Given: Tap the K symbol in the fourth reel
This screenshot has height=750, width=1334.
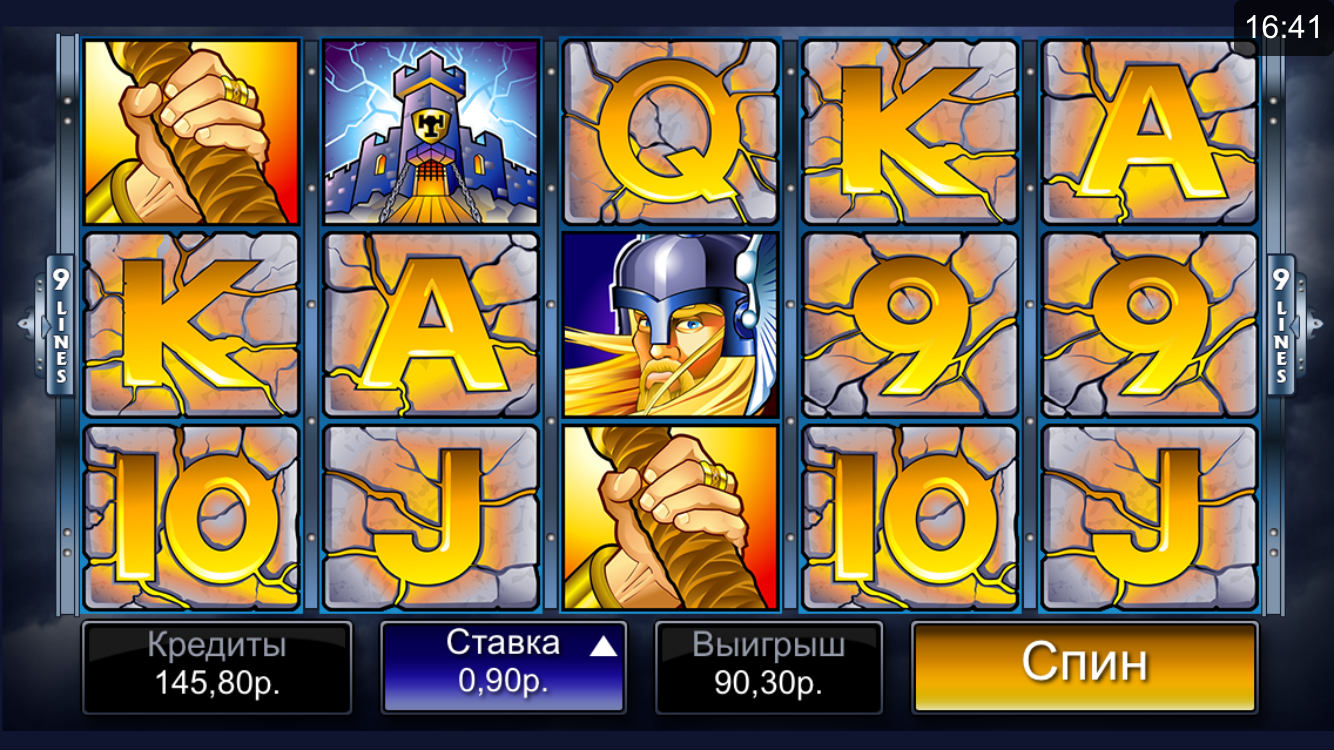Looking at the screenshot, I should pyautogui.click(x=910, y=132).
